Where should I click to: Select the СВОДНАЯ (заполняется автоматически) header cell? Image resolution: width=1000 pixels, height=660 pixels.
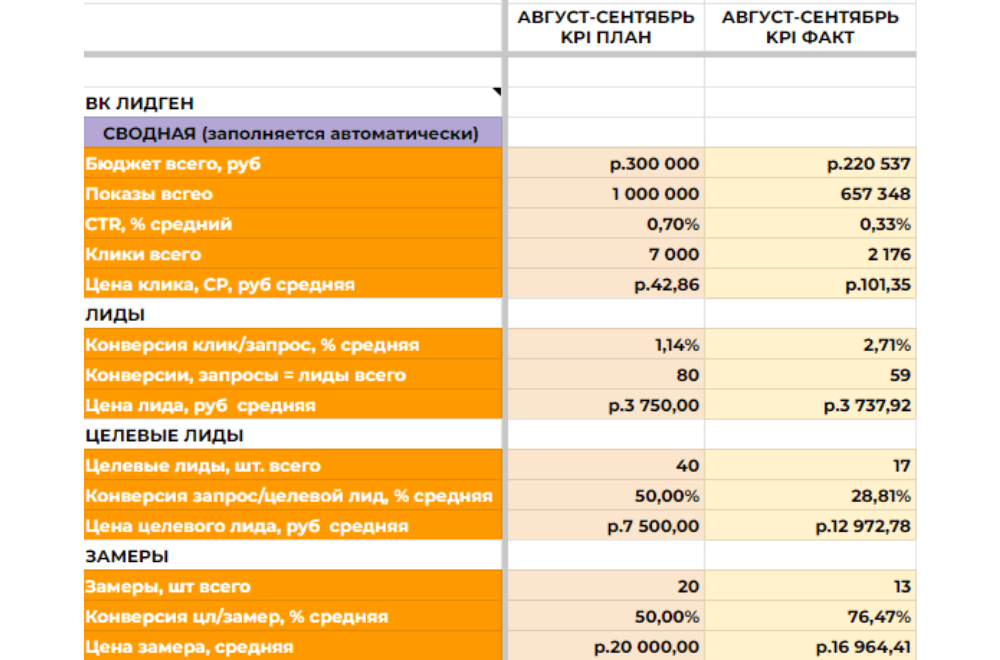[293, 133]
